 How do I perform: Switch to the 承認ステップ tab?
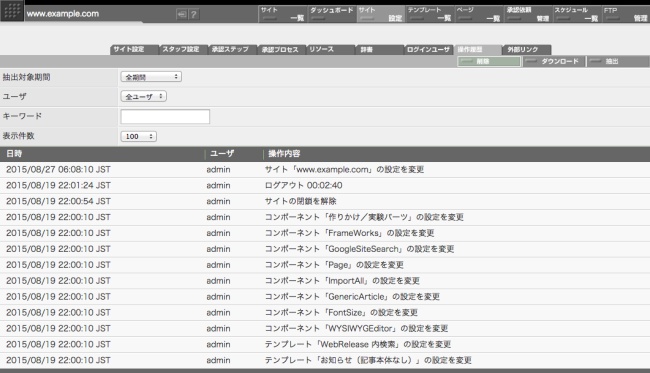point(232,49)
